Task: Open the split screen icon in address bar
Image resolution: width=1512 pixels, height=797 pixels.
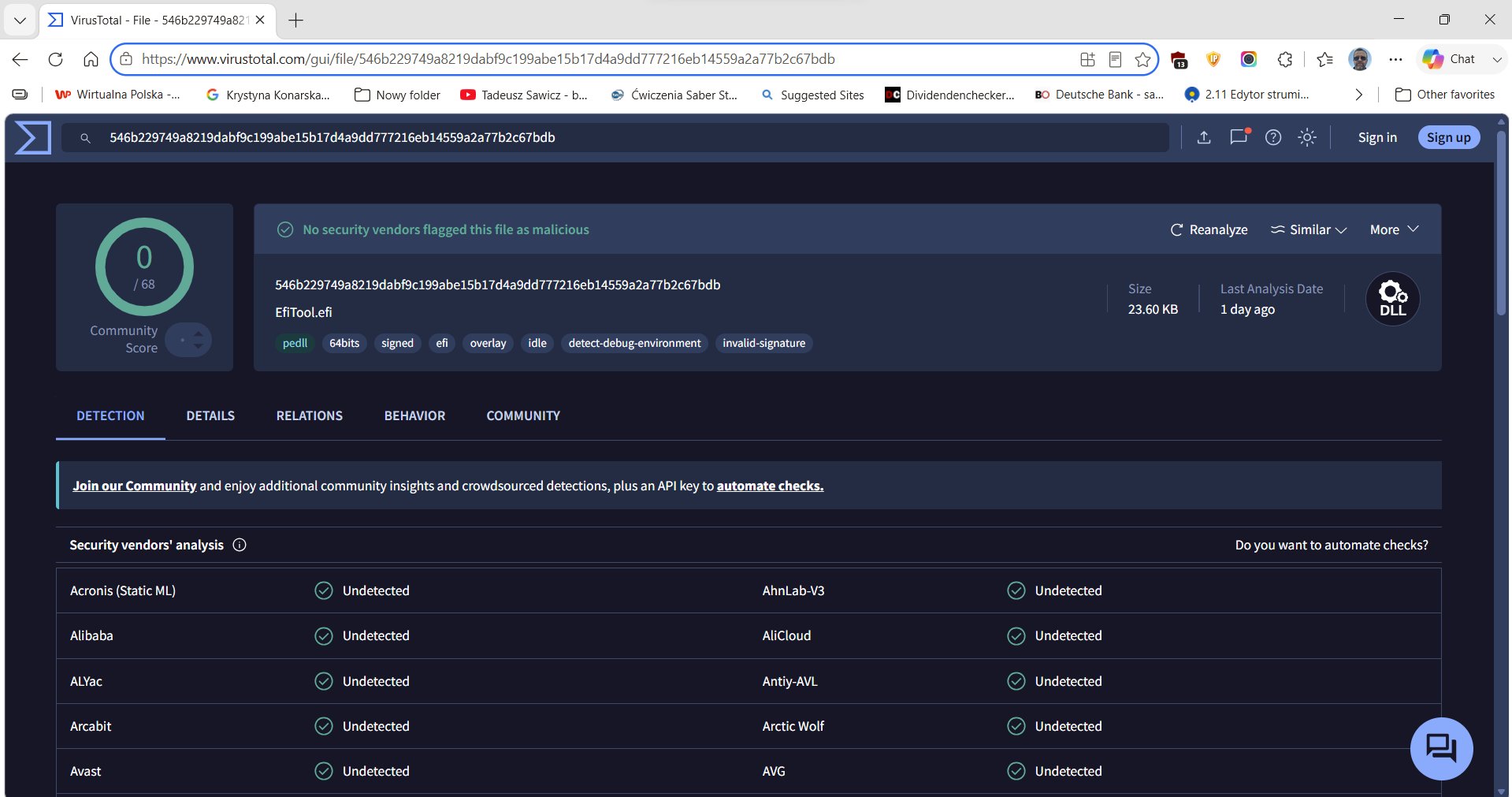Action: tap(1087, 59)
